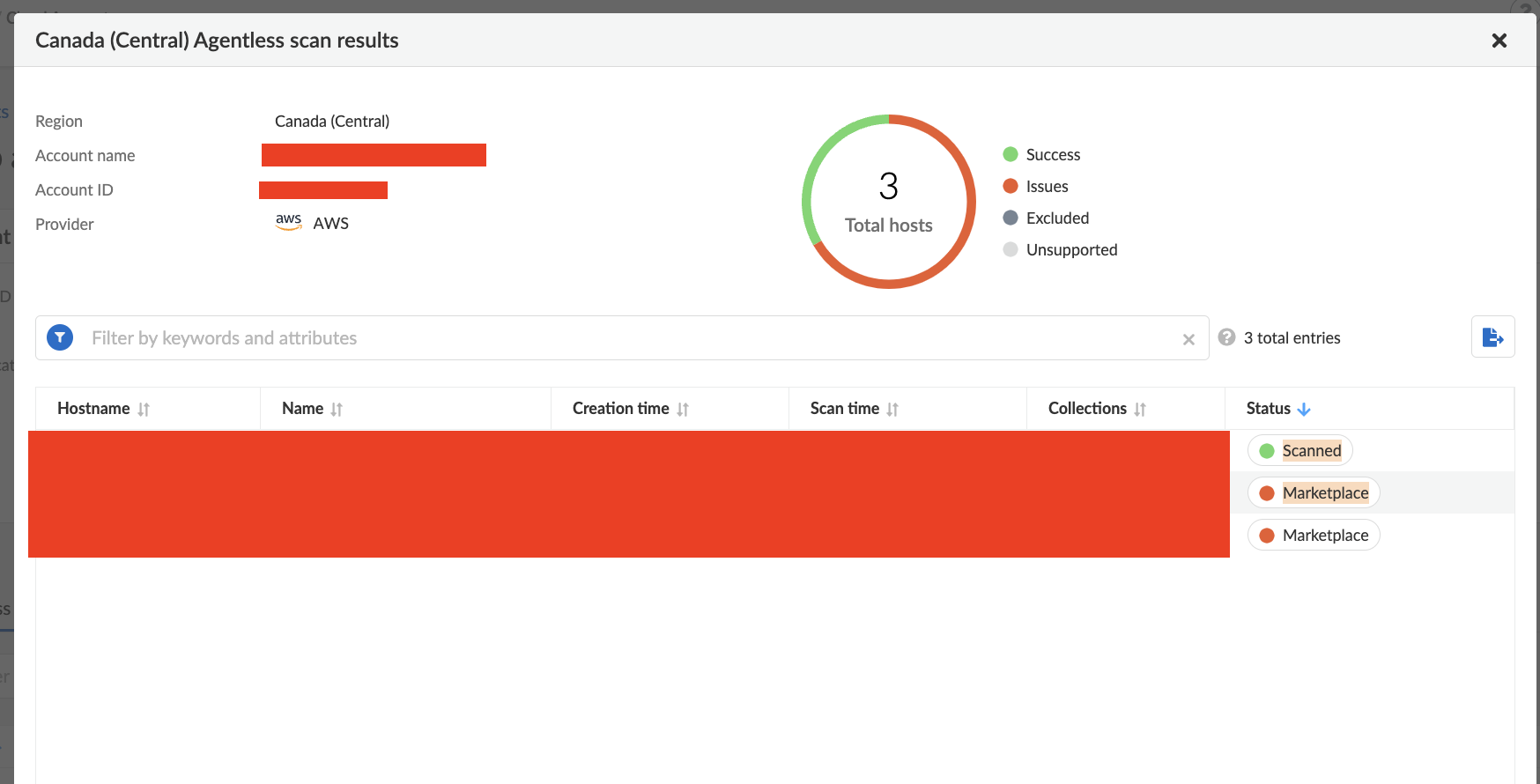Click the AWS provider name text
The image size is (1540, 784).
(331, 224)
